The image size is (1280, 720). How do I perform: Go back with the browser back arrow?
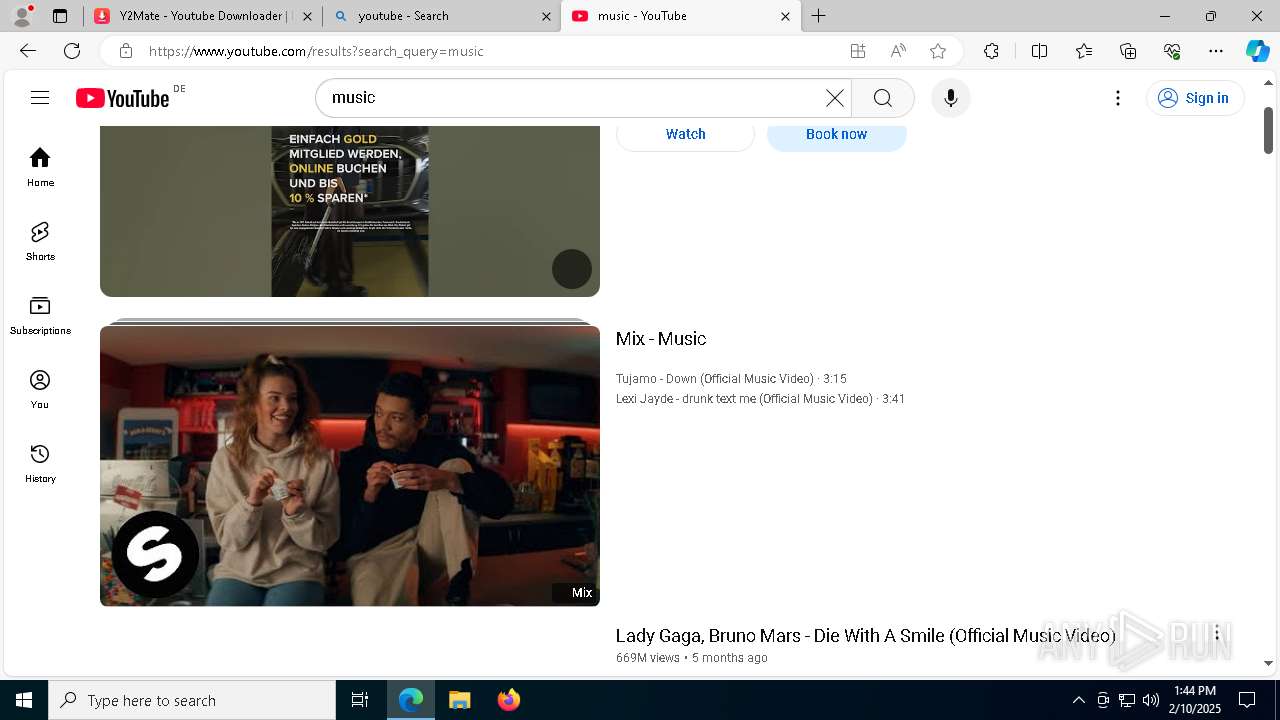(x=28, y=51)
